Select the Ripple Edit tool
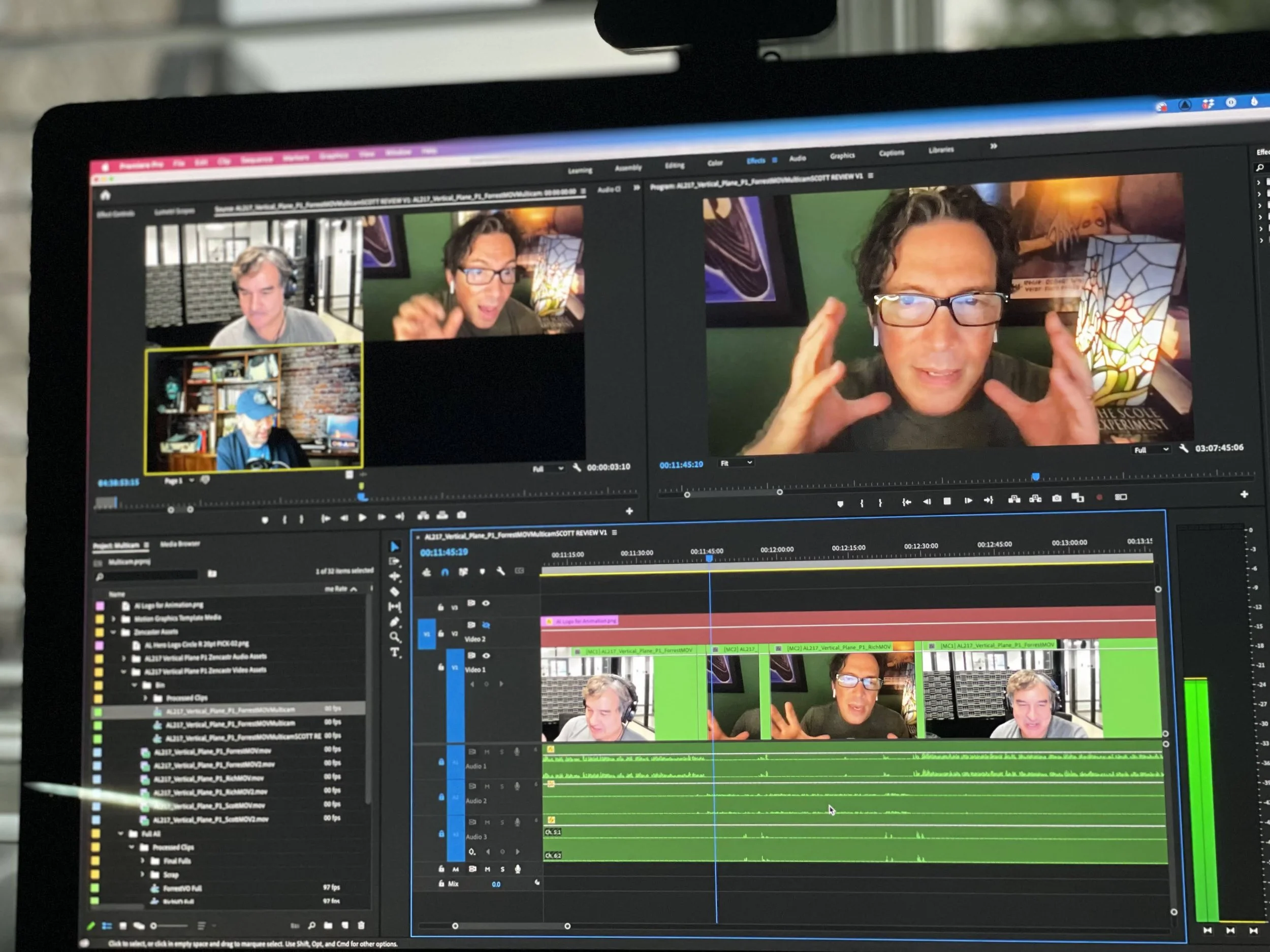This screenshot has height=952, width=1270. pyautogui.click(x=394, y=576)
